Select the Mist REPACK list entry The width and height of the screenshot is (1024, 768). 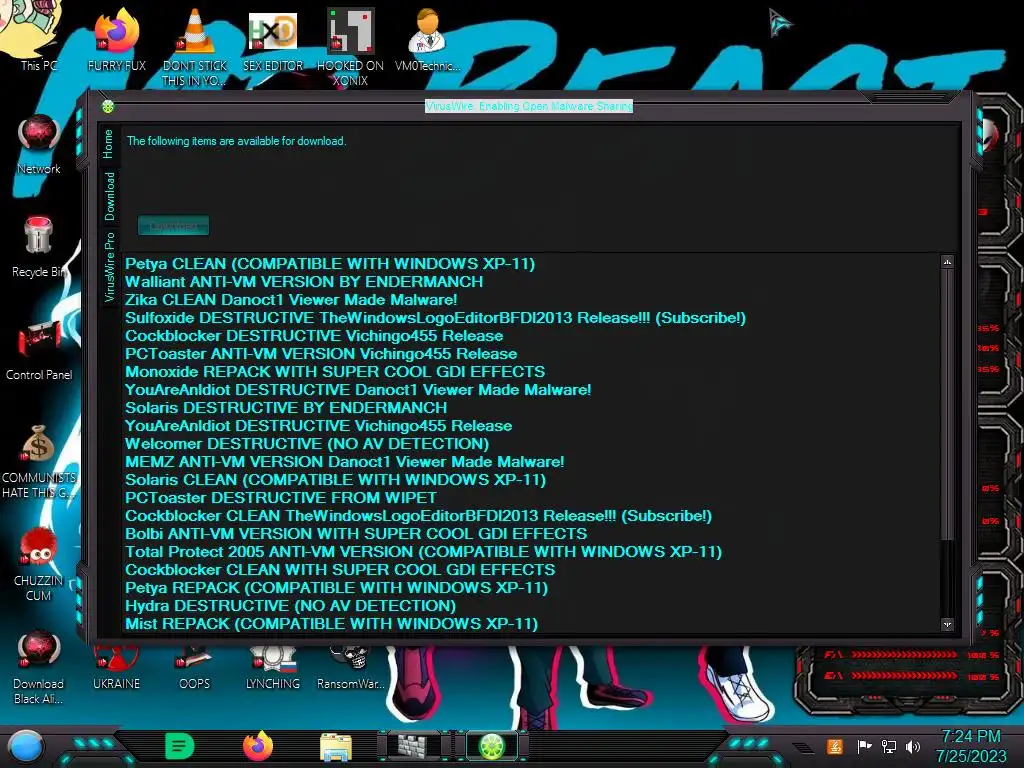point(332,624)
